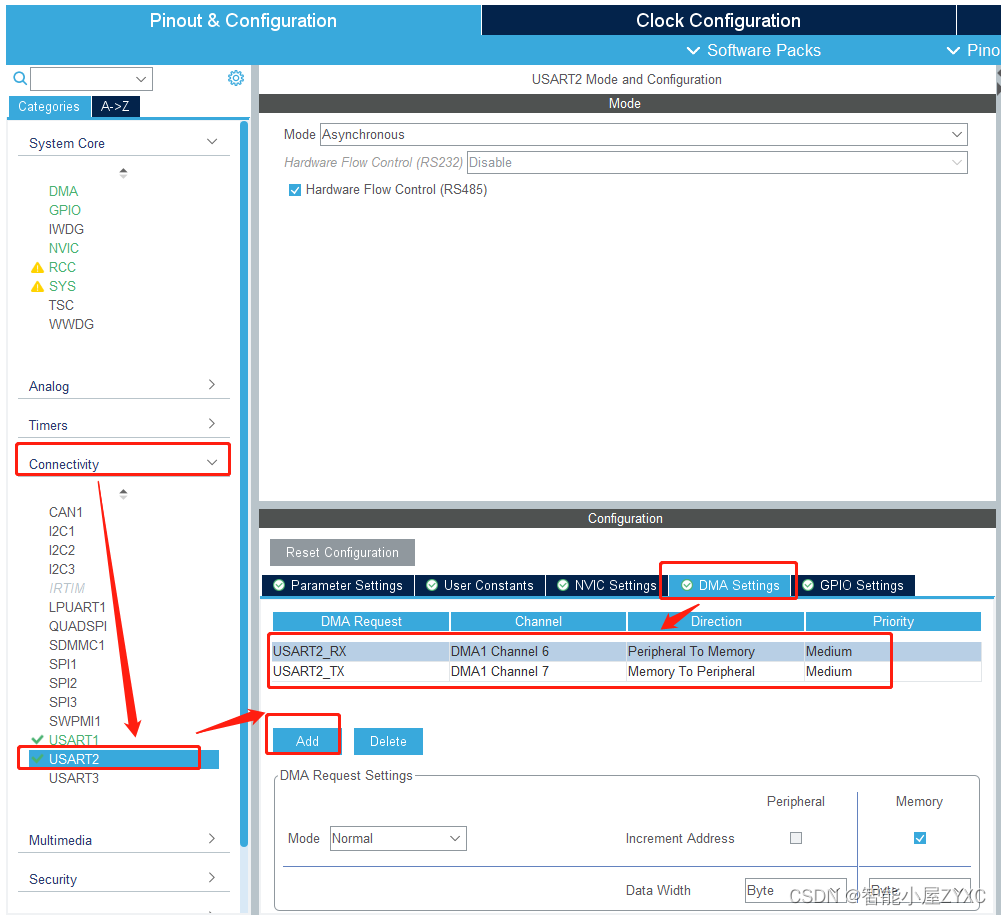This screenshot has width=1001, height=915.
Task: Click the Delete DMA request button
Action: pos(388,741)
